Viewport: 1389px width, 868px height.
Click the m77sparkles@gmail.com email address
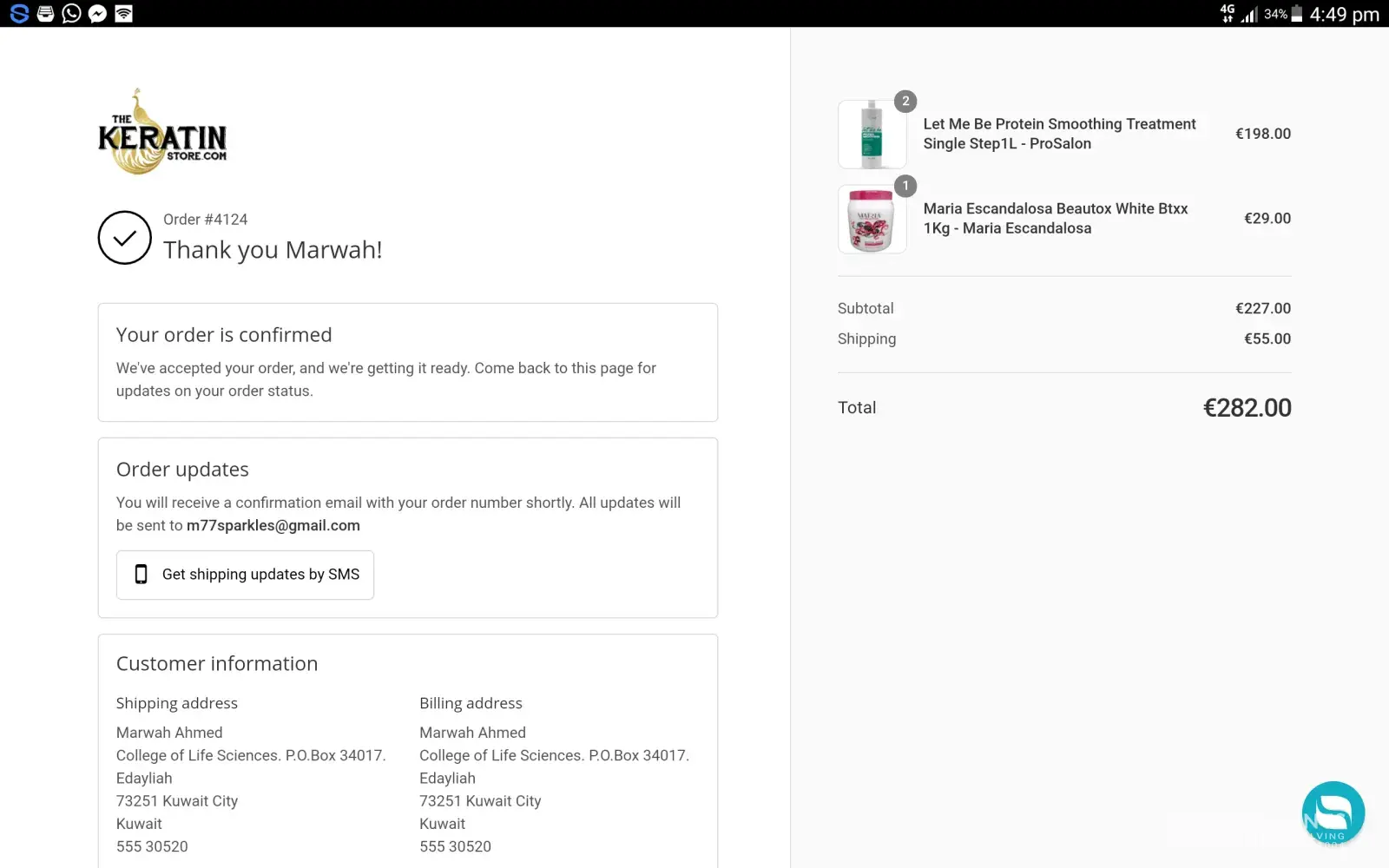273,525
